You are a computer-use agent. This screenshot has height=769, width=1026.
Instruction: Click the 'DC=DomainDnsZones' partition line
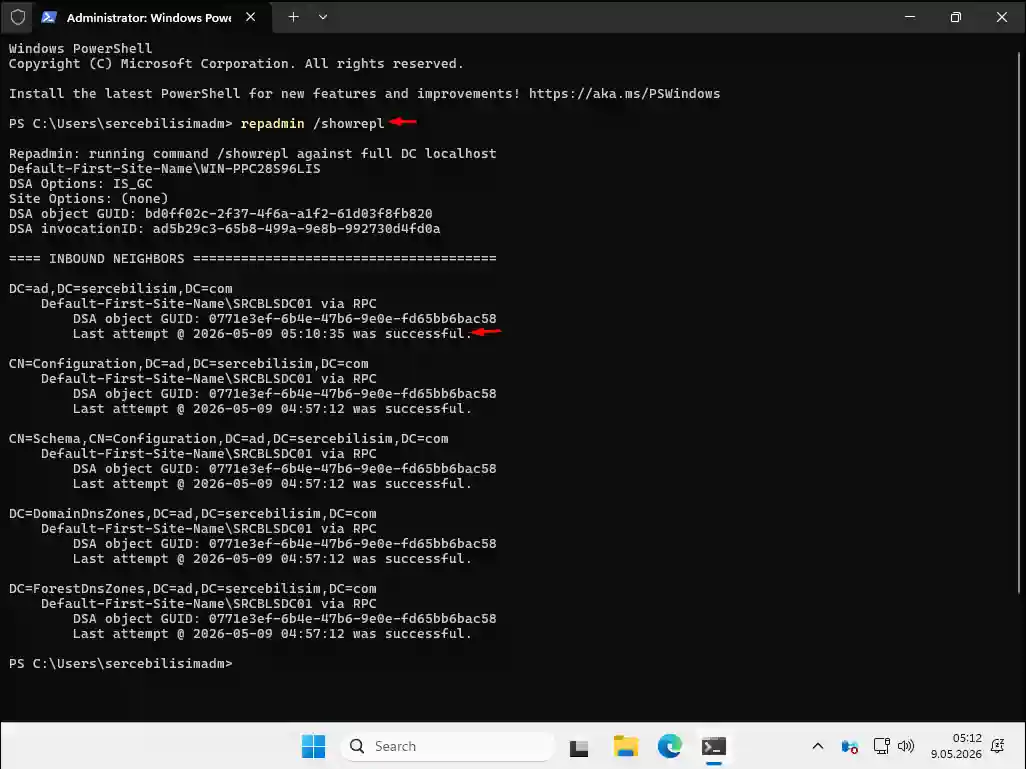pyautogui.click(x=192, y=514)
